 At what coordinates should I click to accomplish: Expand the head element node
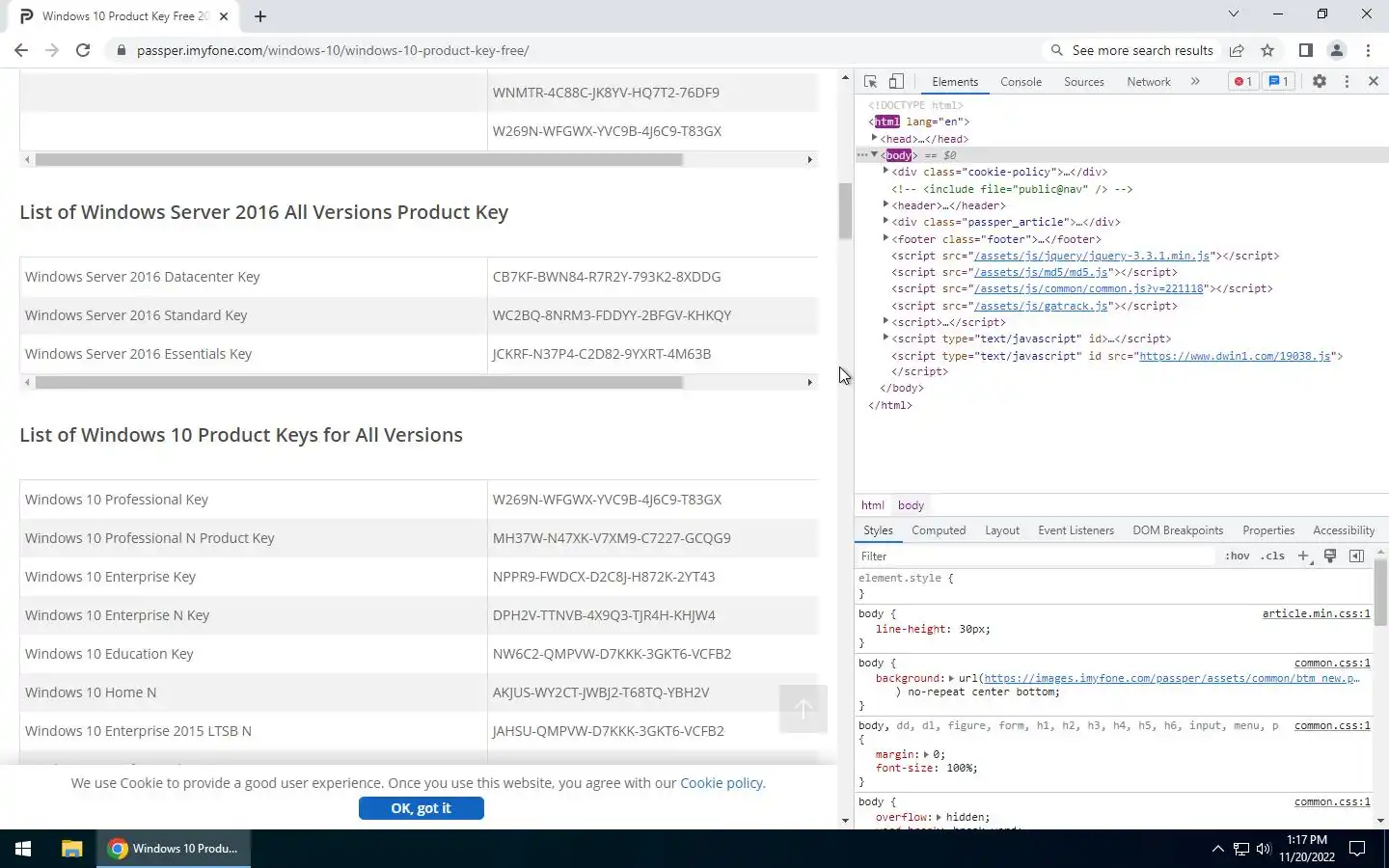pyautogui.click(x=875, y=138)
